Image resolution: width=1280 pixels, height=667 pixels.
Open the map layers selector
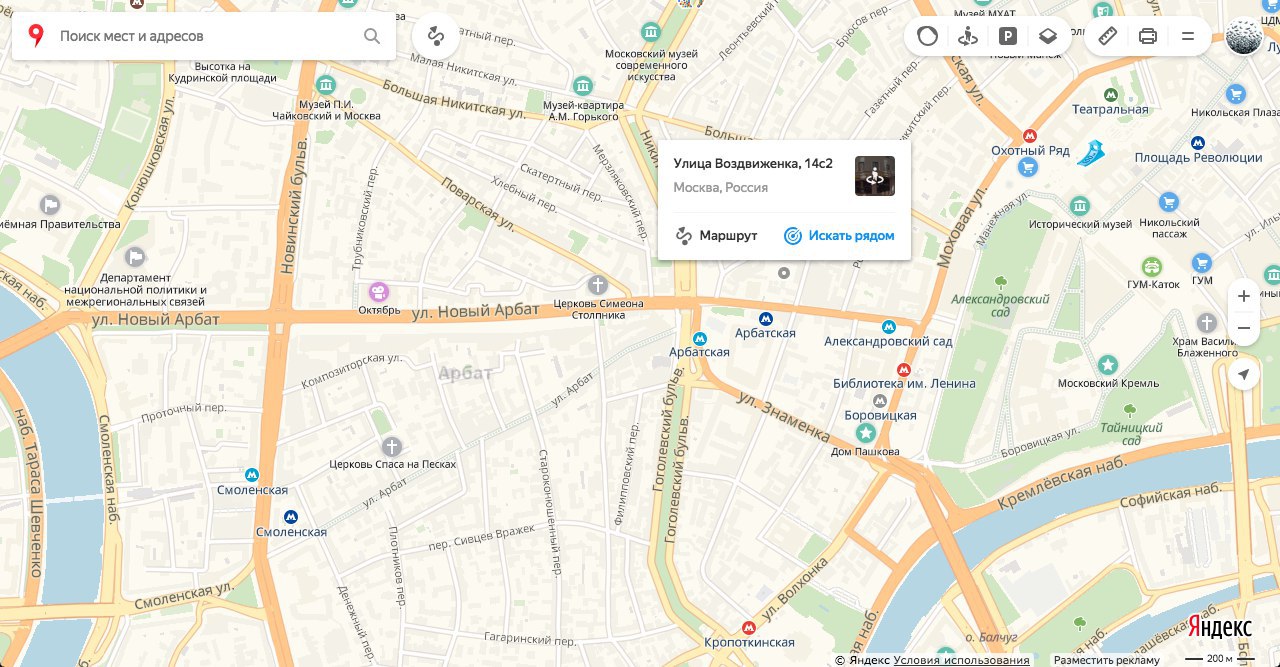pos(1047,37)
